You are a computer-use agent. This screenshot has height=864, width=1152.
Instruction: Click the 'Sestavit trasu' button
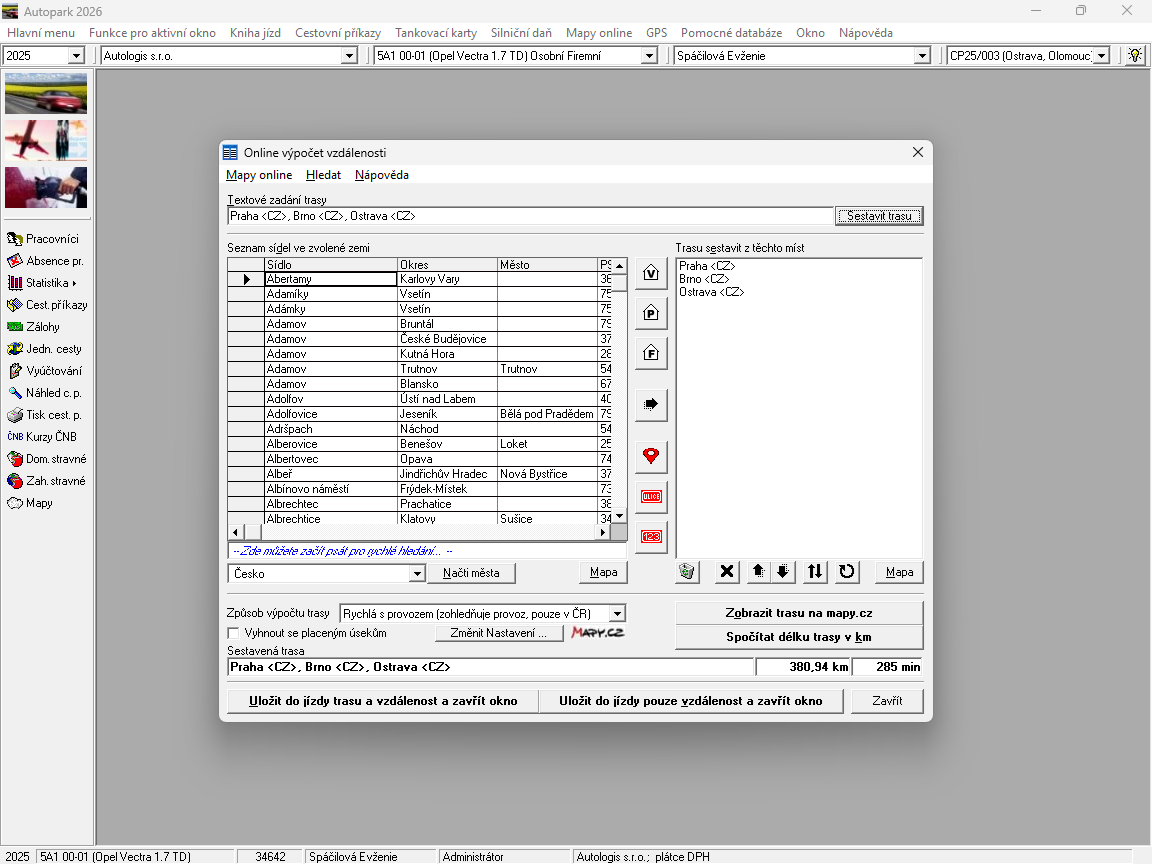879,216
